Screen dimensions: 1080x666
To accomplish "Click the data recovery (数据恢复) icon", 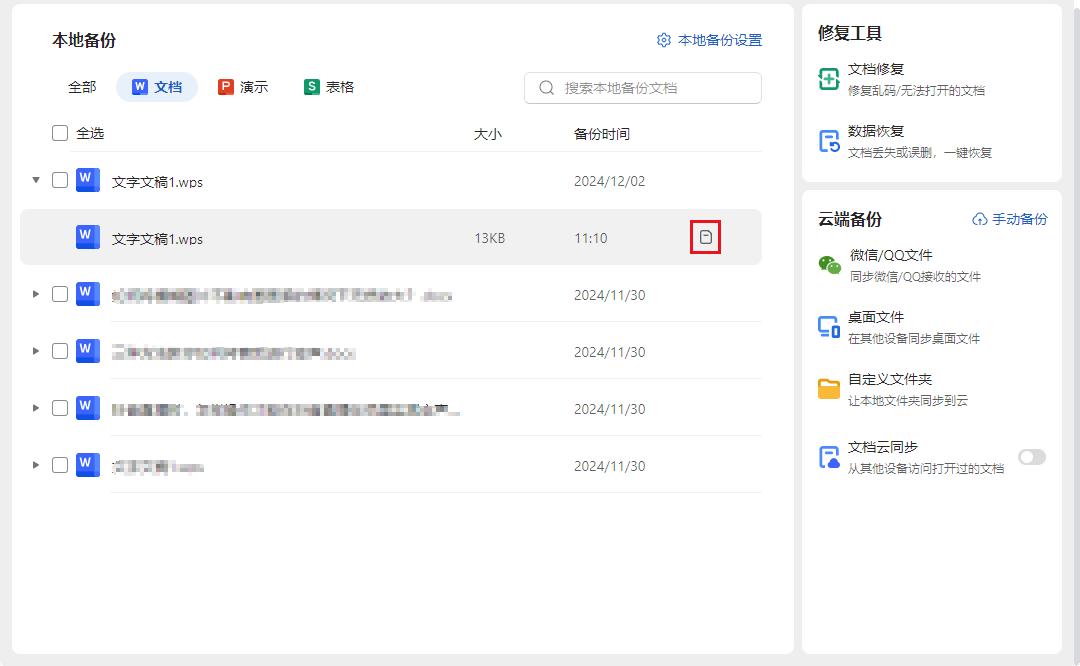I will (829, 141).
